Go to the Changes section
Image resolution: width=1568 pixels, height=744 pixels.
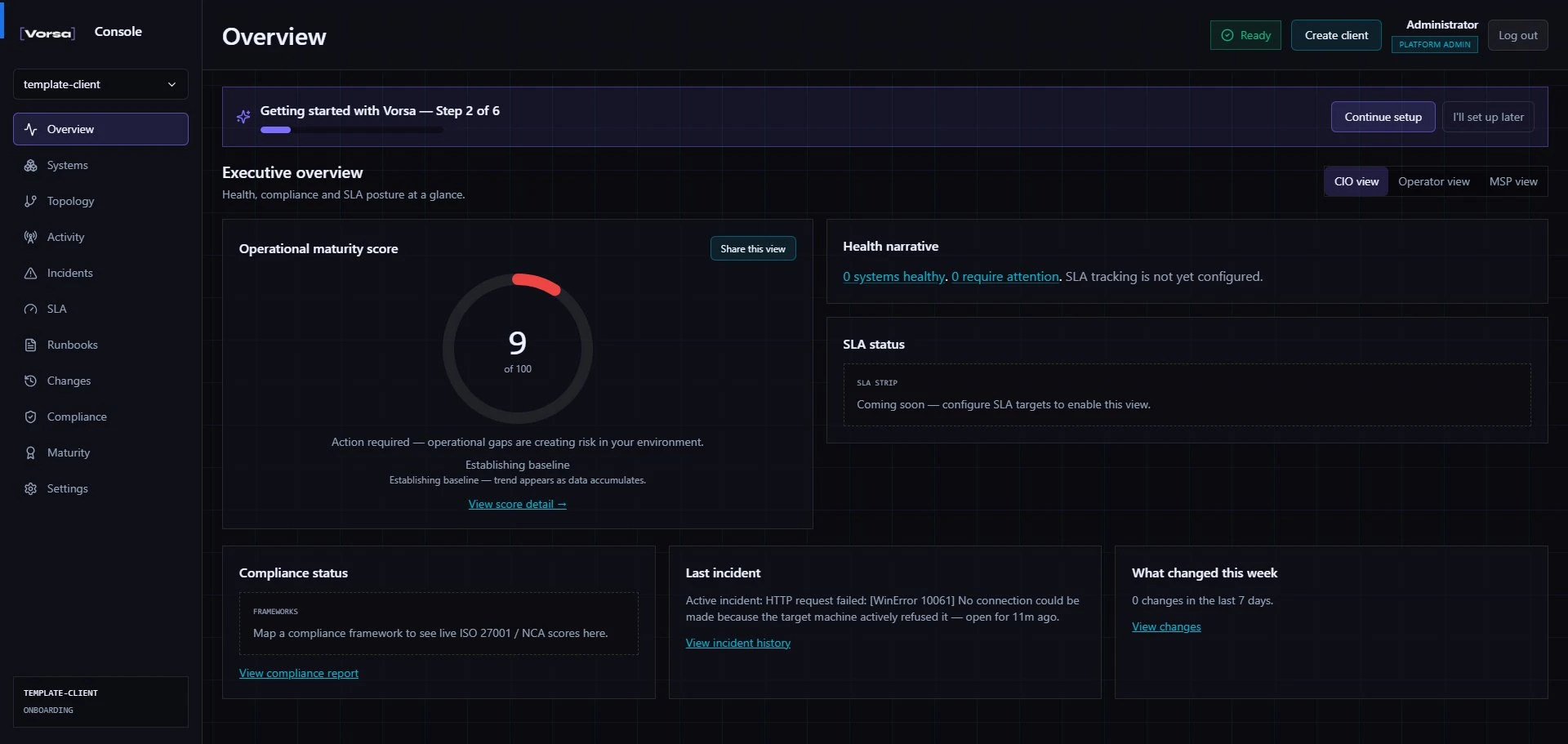coord(100,381)
